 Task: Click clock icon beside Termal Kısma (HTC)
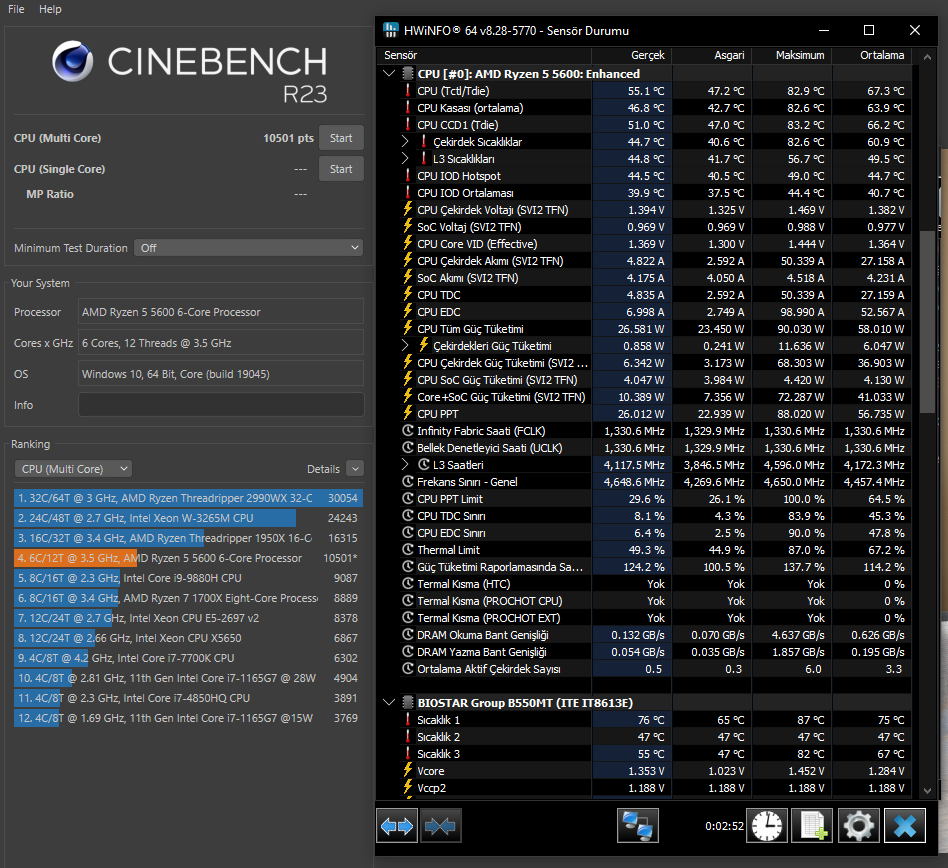(408, 584)
